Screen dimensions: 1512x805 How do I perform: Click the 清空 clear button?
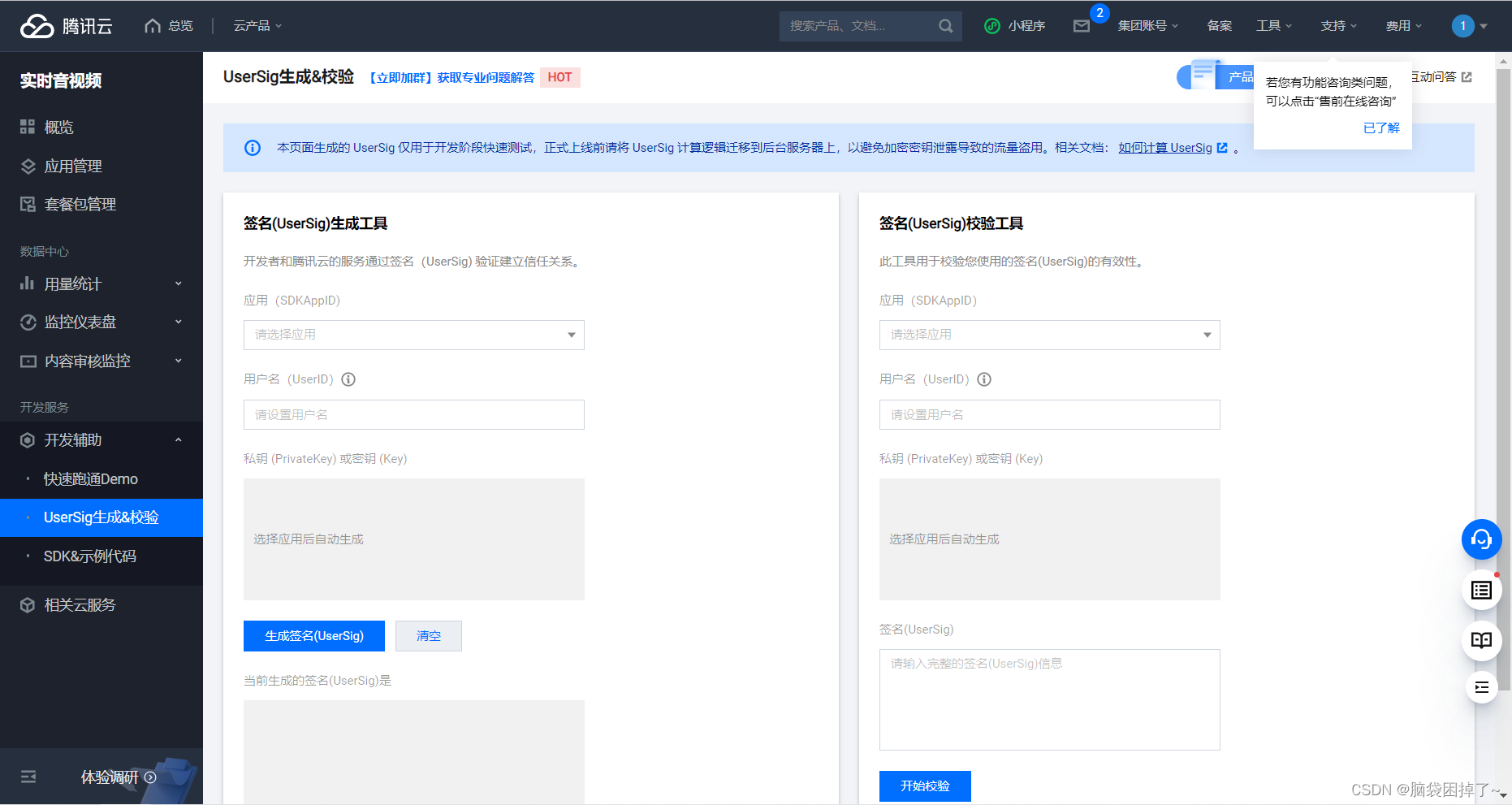point(429,636)
